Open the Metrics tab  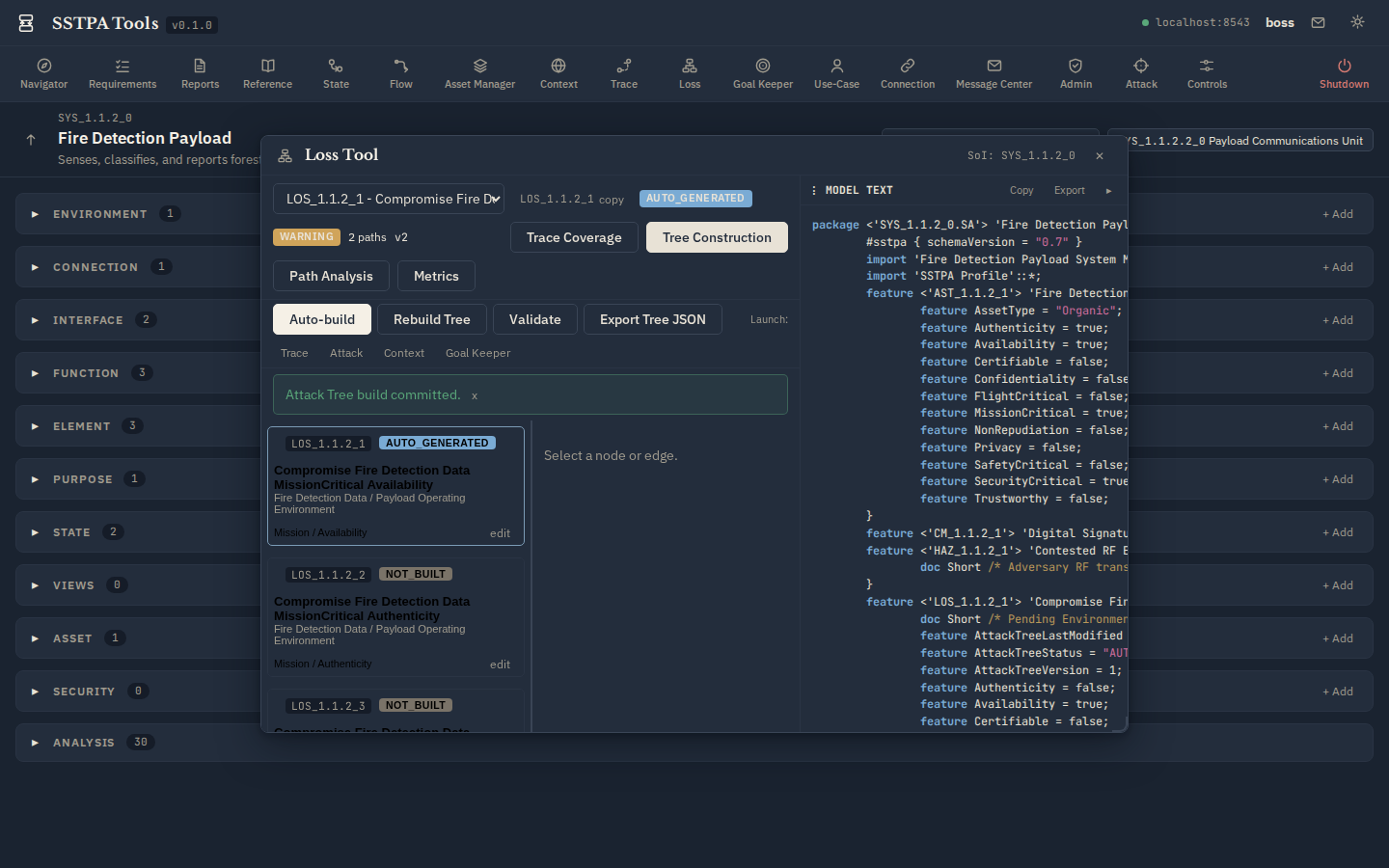click(x=436, y=276)
